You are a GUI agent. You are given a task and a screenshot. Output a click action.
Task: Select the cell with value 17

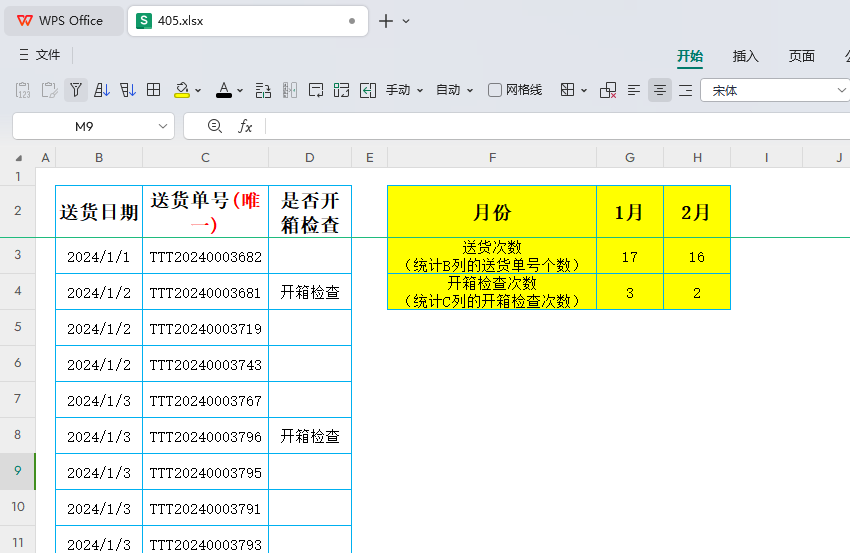[x=630, y=256]
